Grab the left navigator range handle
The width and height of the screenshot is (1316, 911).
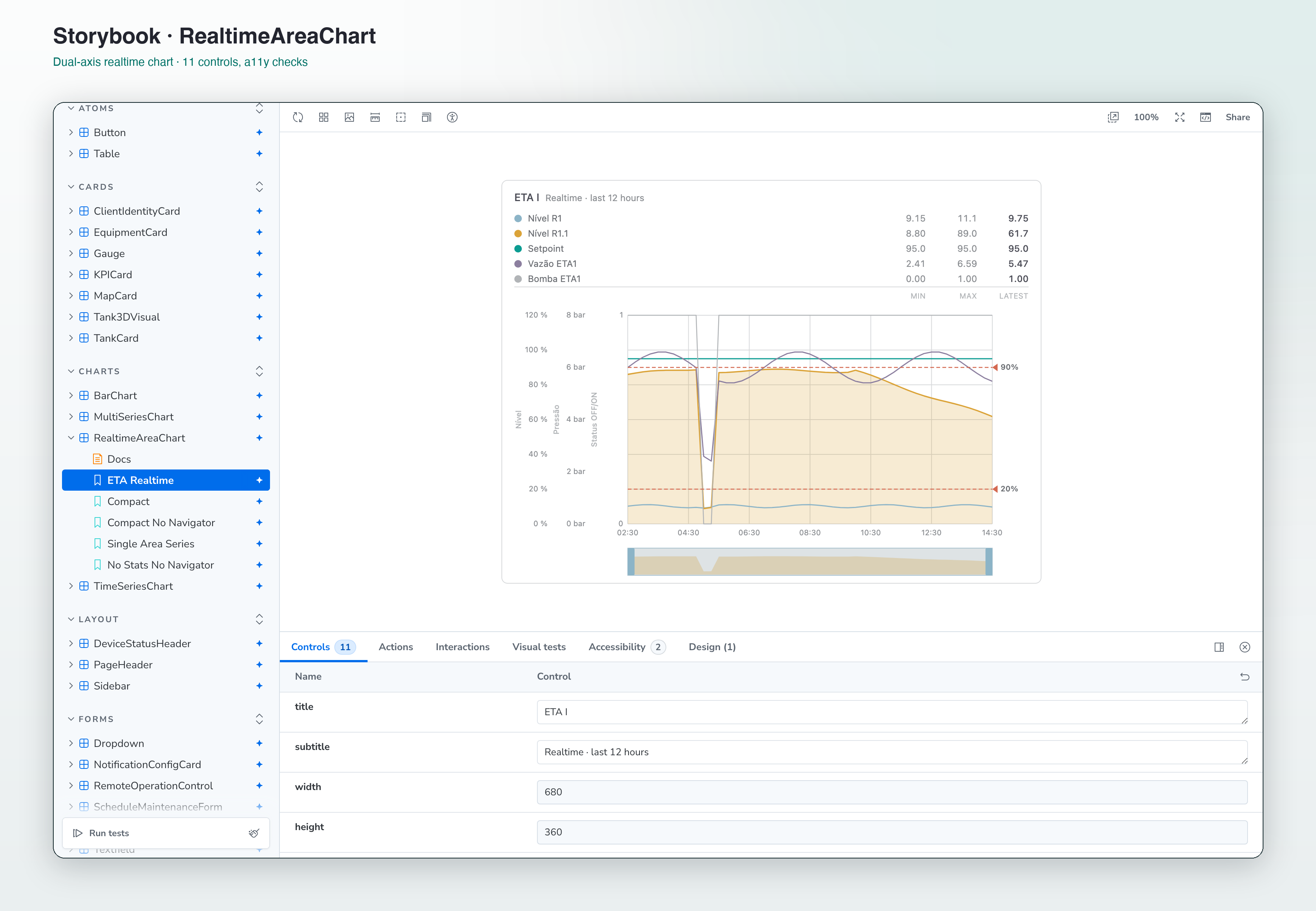pyautogui.click(x=631, y=562)
